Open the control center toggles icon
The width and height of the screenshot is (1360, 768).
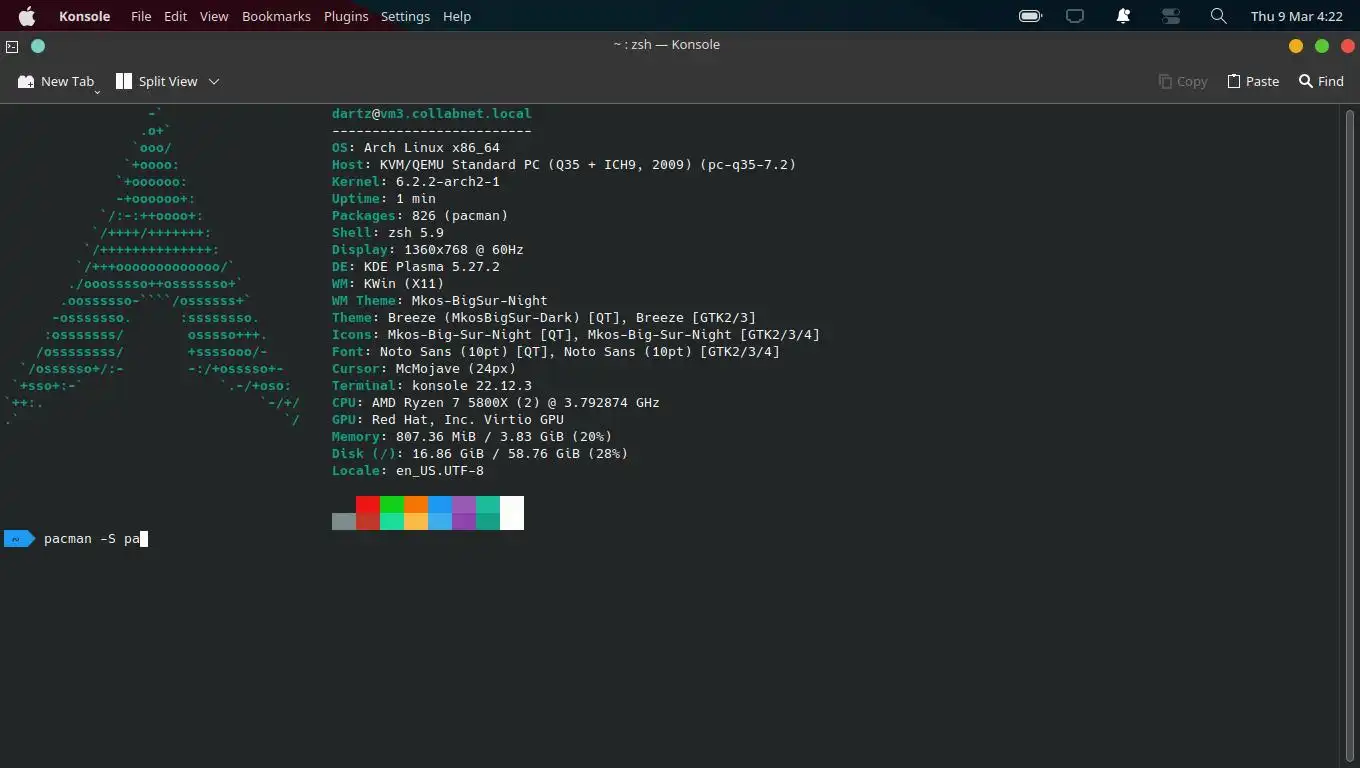point(1170,16)
